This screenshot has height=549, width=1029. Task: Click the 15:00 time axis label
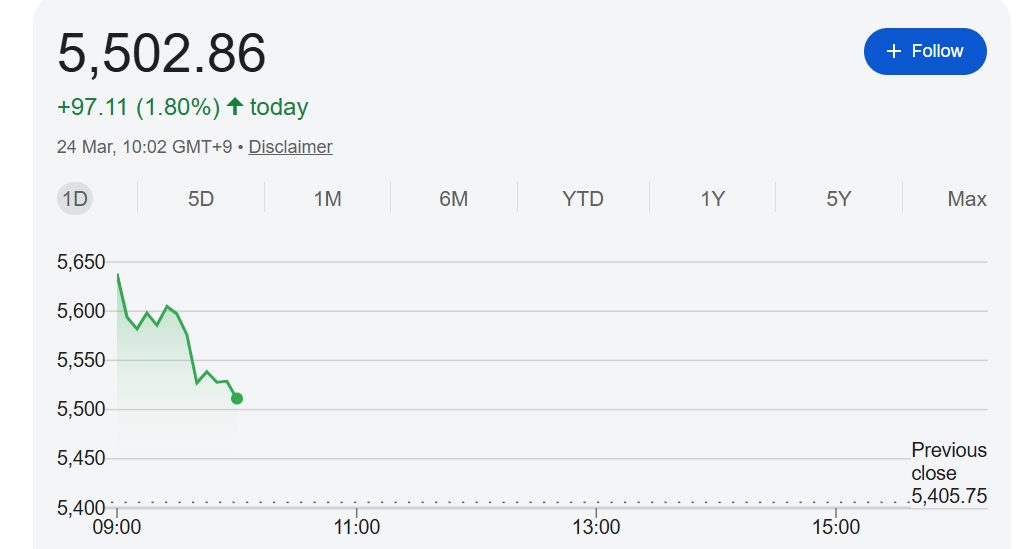pos(837,527)
